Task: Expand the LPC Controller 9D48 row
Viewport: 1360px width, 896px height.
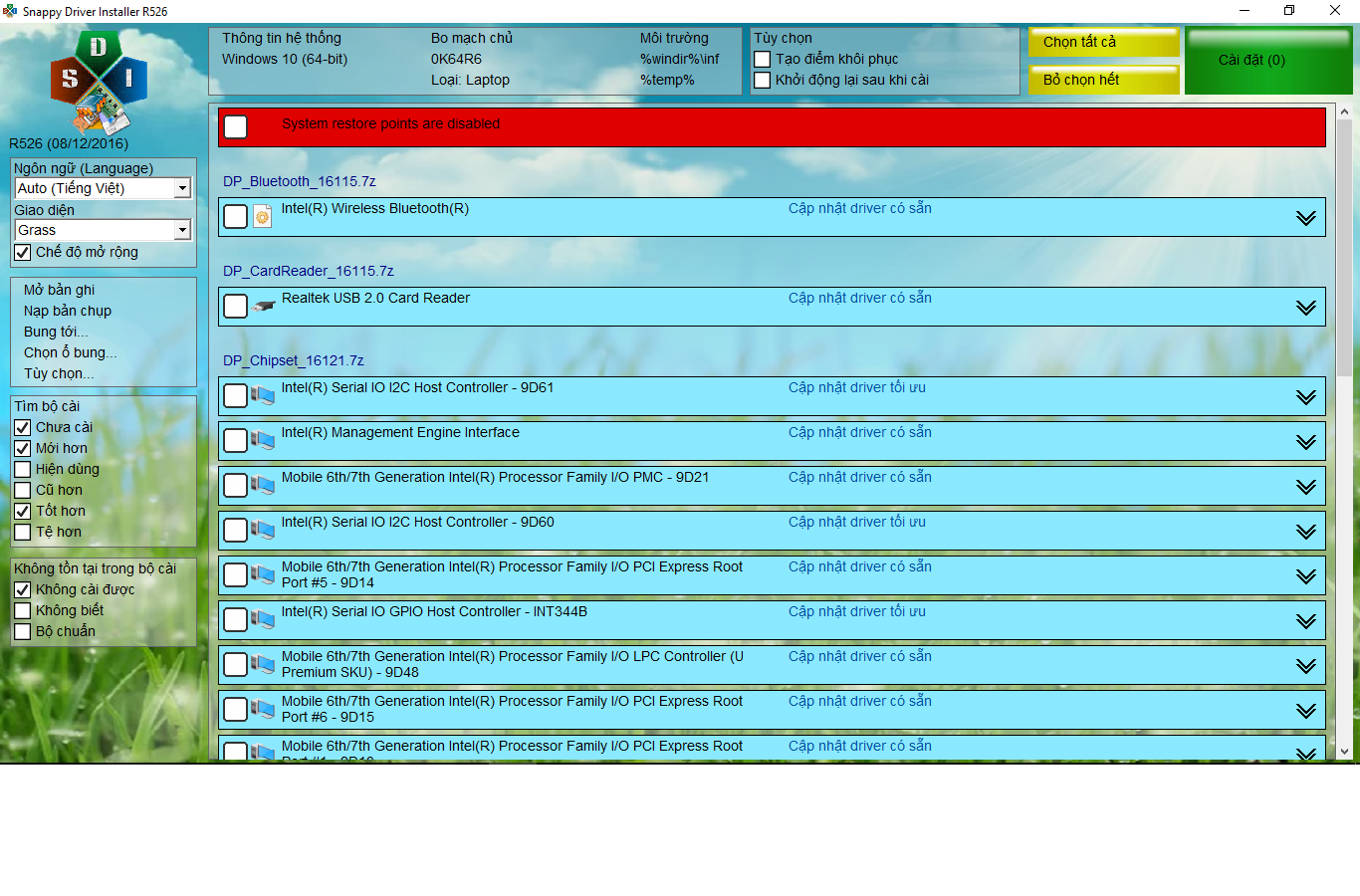Action: tap(1306, 666)
